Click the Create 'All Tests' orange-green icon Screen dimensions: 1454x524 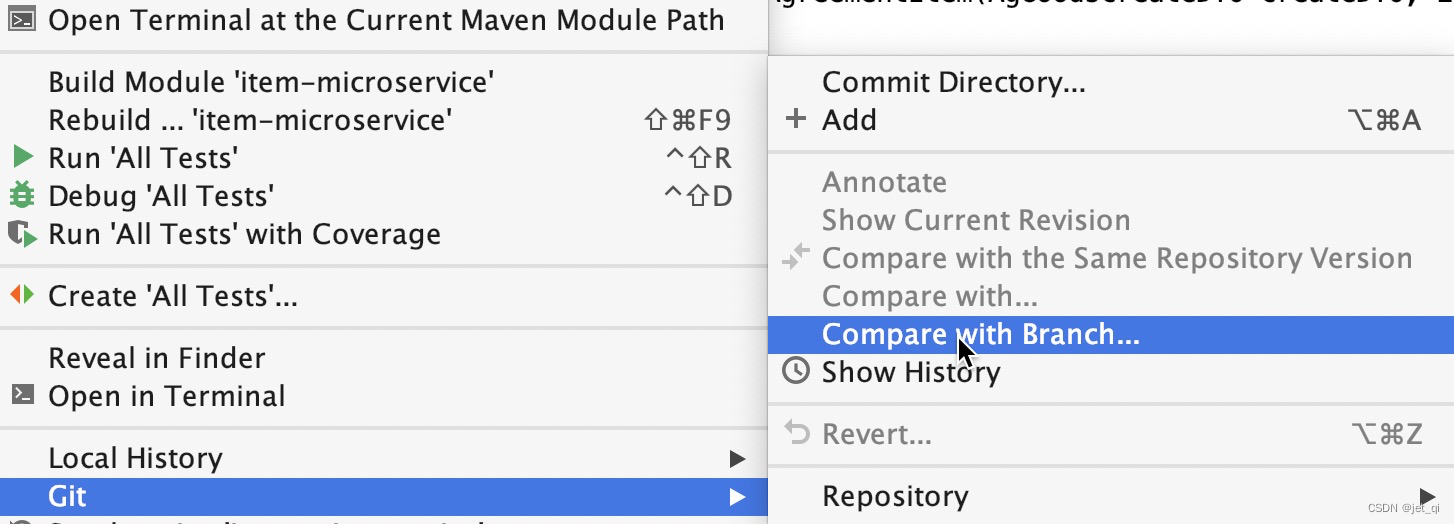tap(22, 295)
